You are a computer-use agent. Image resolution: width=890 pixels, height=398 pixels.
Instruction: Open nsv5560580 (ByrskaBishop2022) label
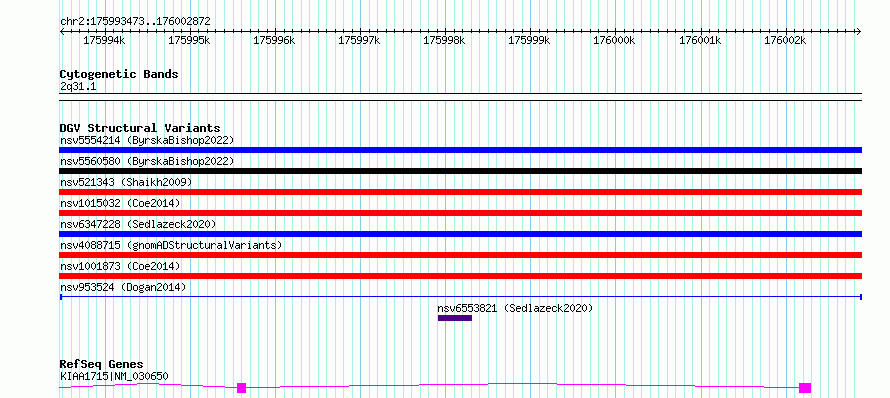147,161
